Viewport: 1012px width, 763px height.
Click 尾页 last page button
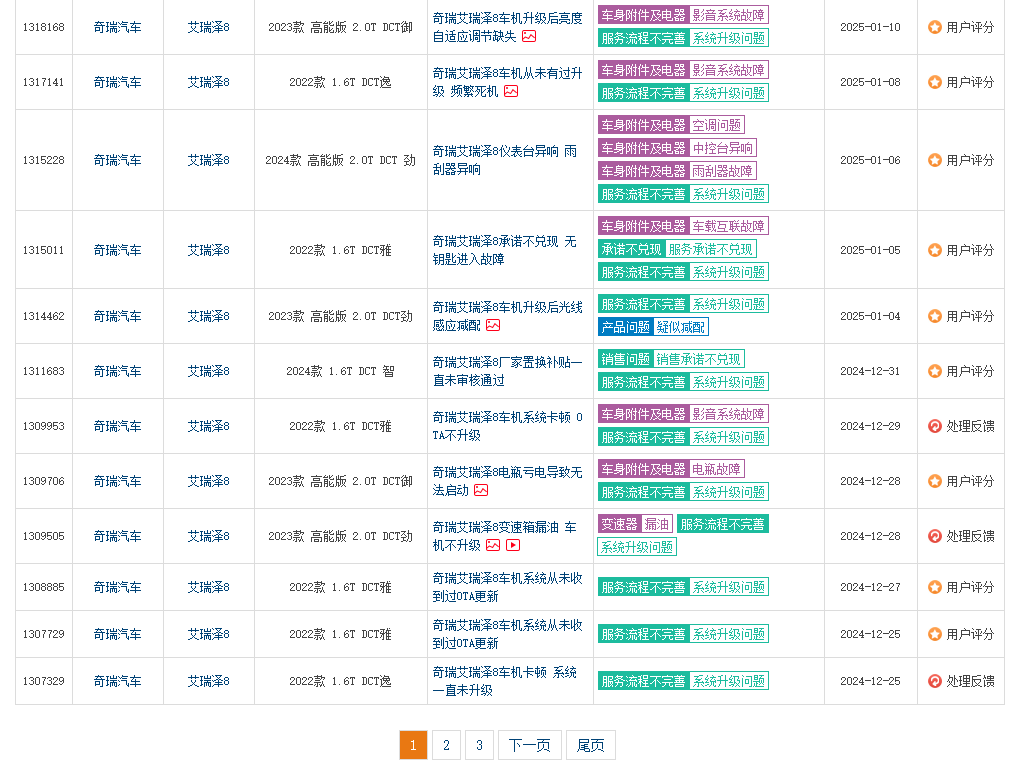pos(591,745)
